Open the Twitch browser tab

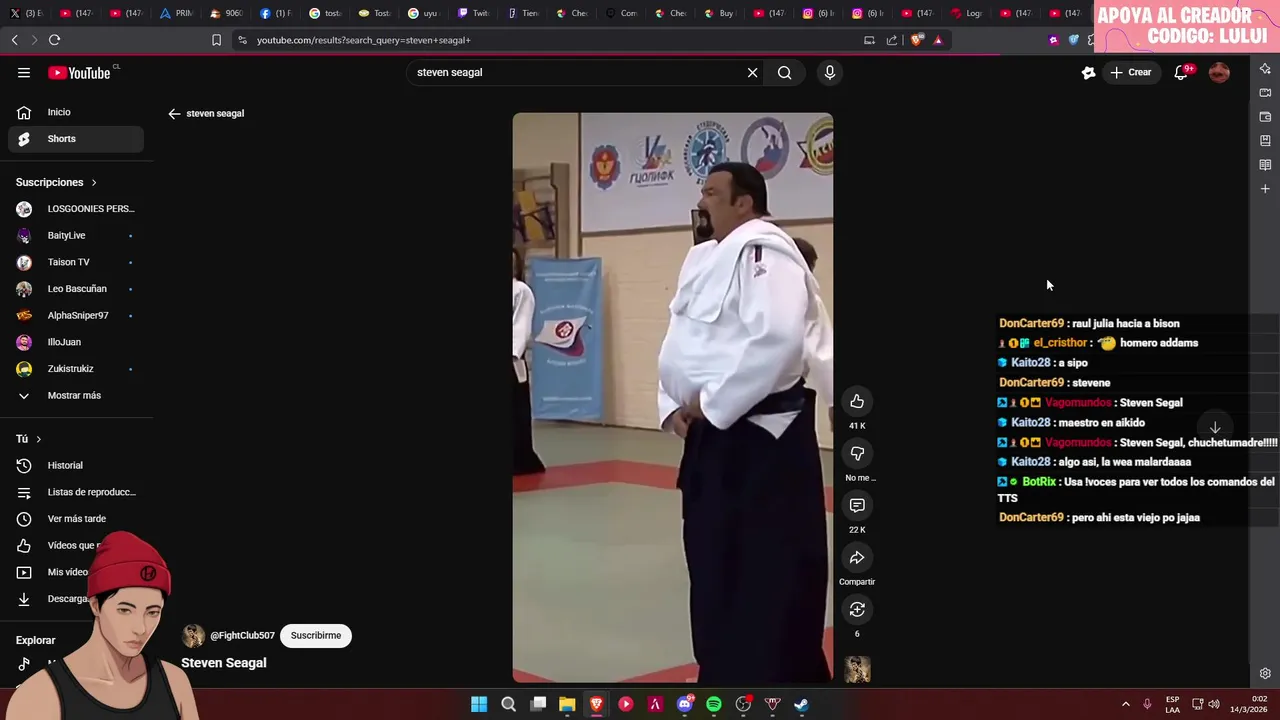(x=474, y=13)
